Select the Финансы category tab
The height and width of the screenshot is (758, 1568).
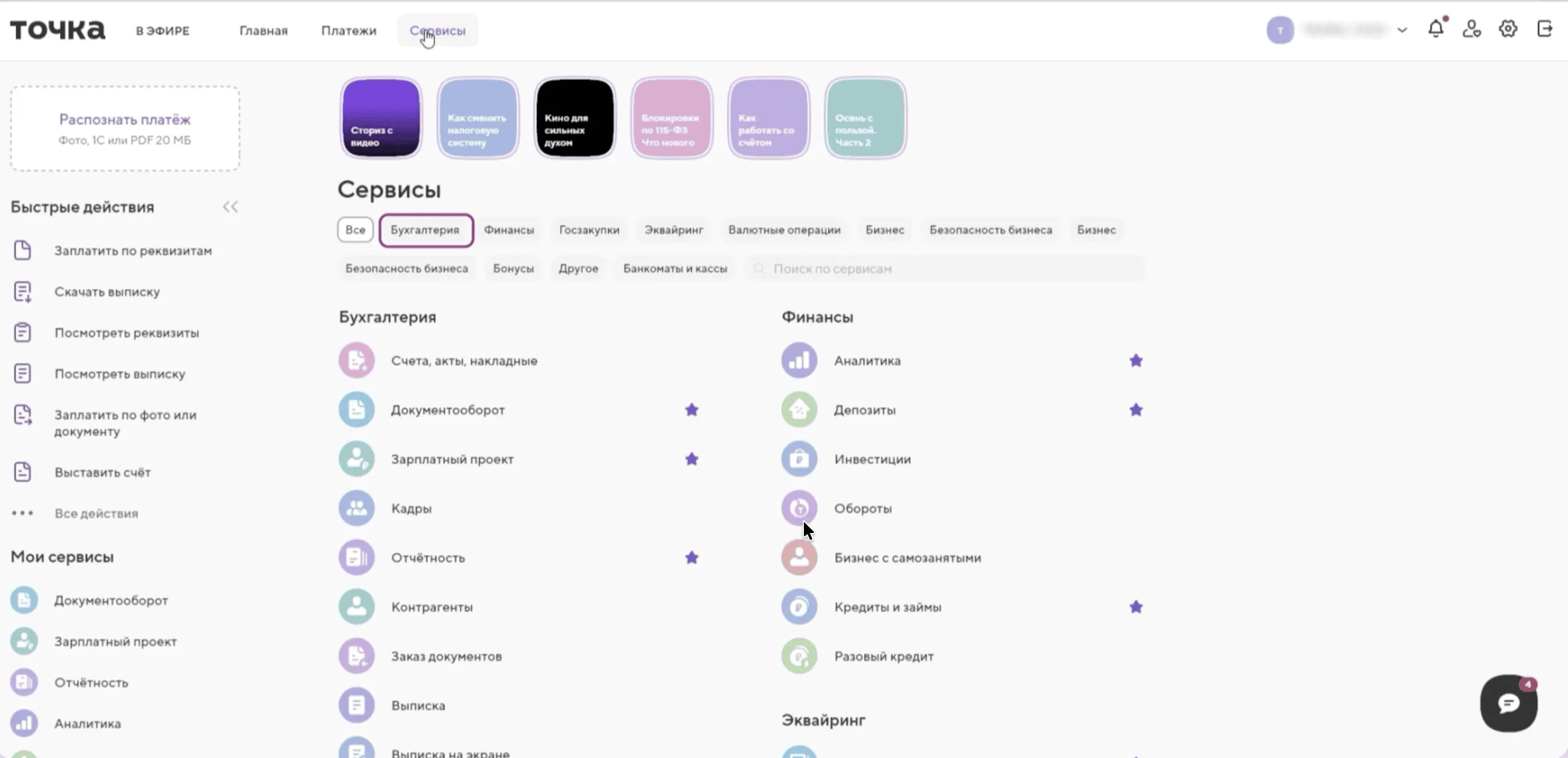(x=508, y=230)
